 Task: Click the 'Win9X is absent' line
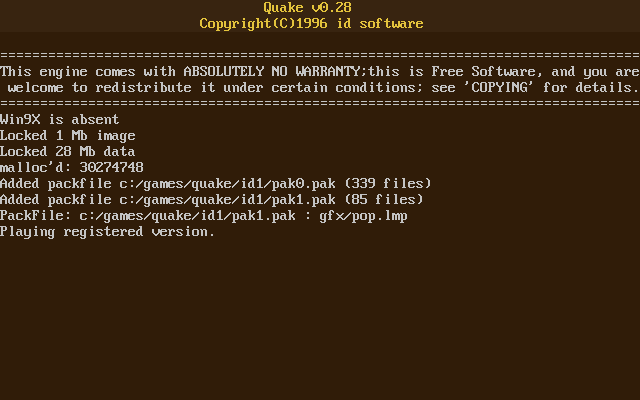(60, 120)
